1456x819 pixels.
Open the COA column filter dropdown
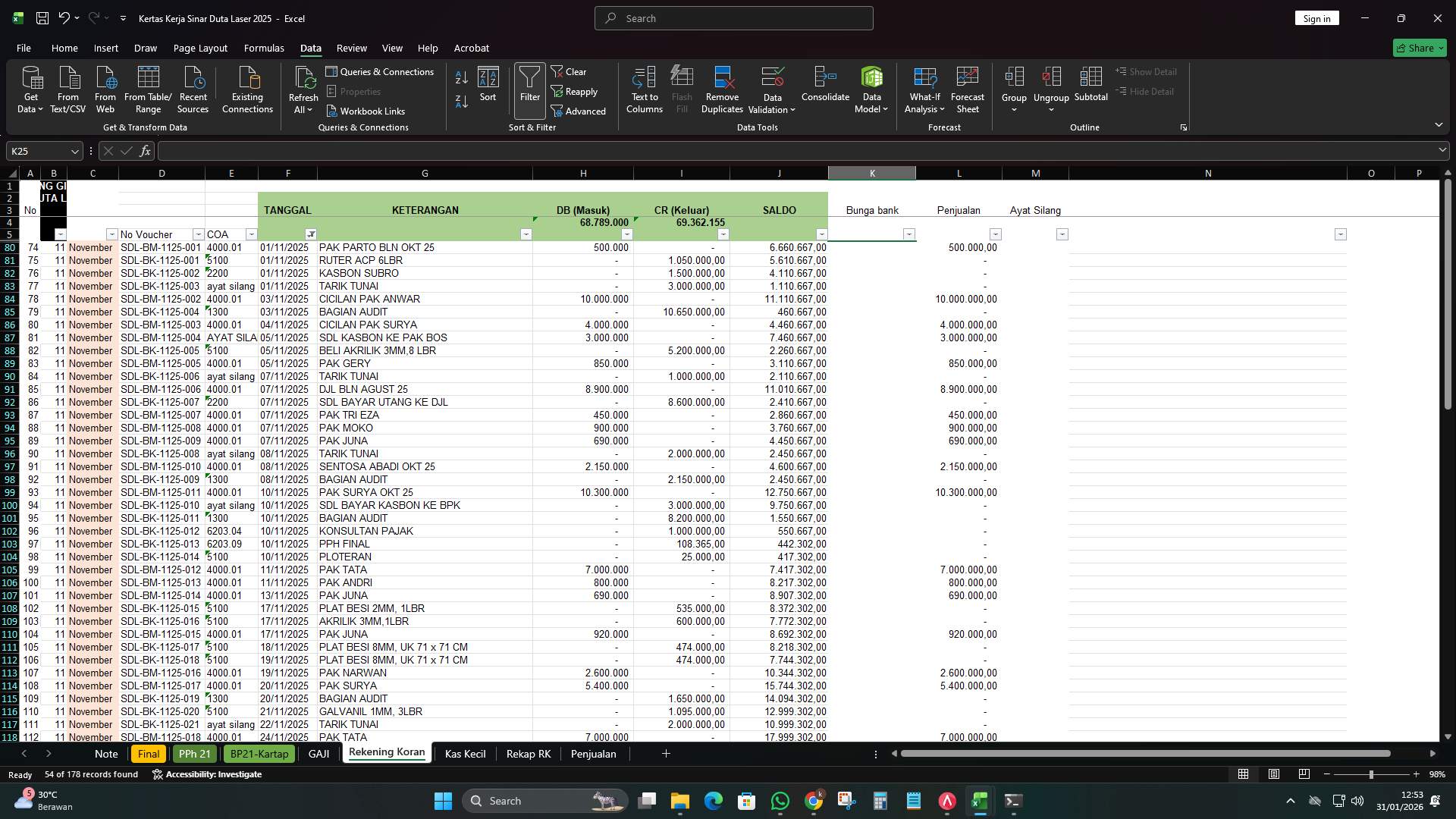[251, 234]
